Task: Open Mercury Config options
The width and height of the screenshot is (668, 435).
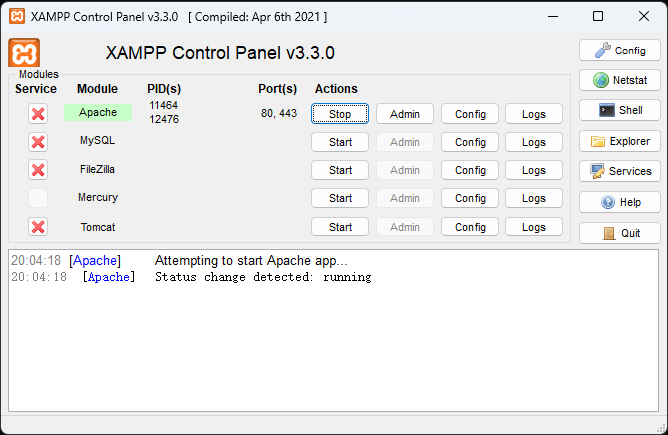Action: [470, 198]
